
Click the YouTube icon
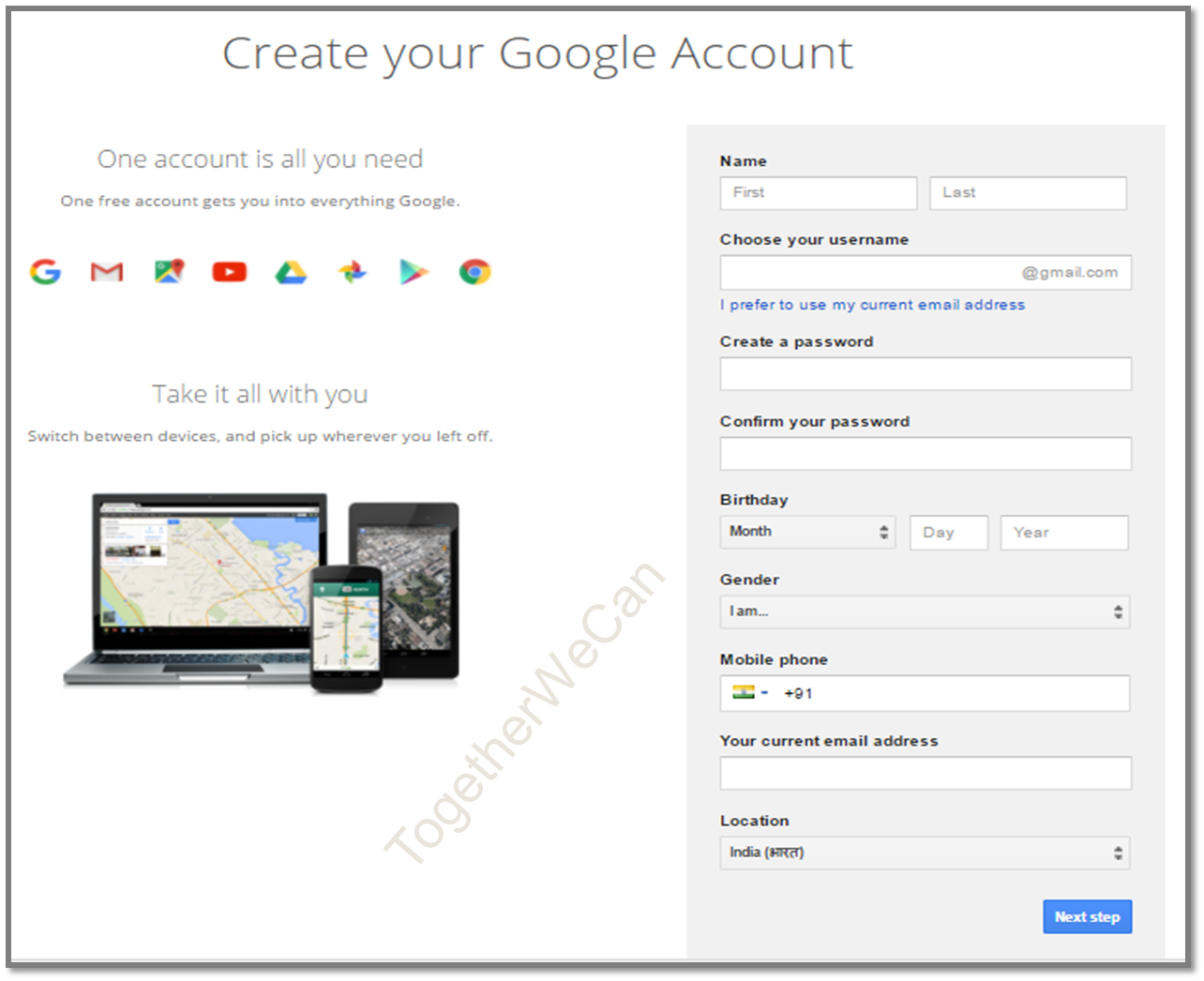coord(230,272)
